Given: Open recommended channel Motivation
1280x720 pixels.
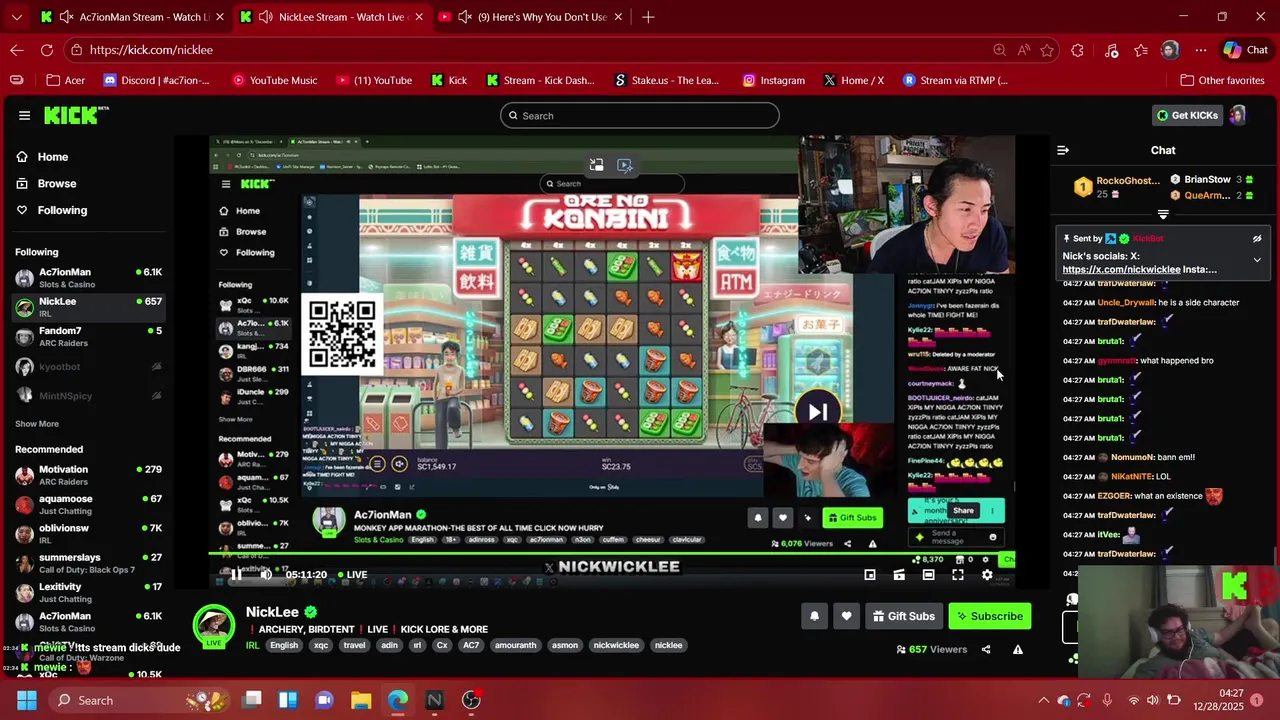Looking at the screenshot, I should [88, 475].
